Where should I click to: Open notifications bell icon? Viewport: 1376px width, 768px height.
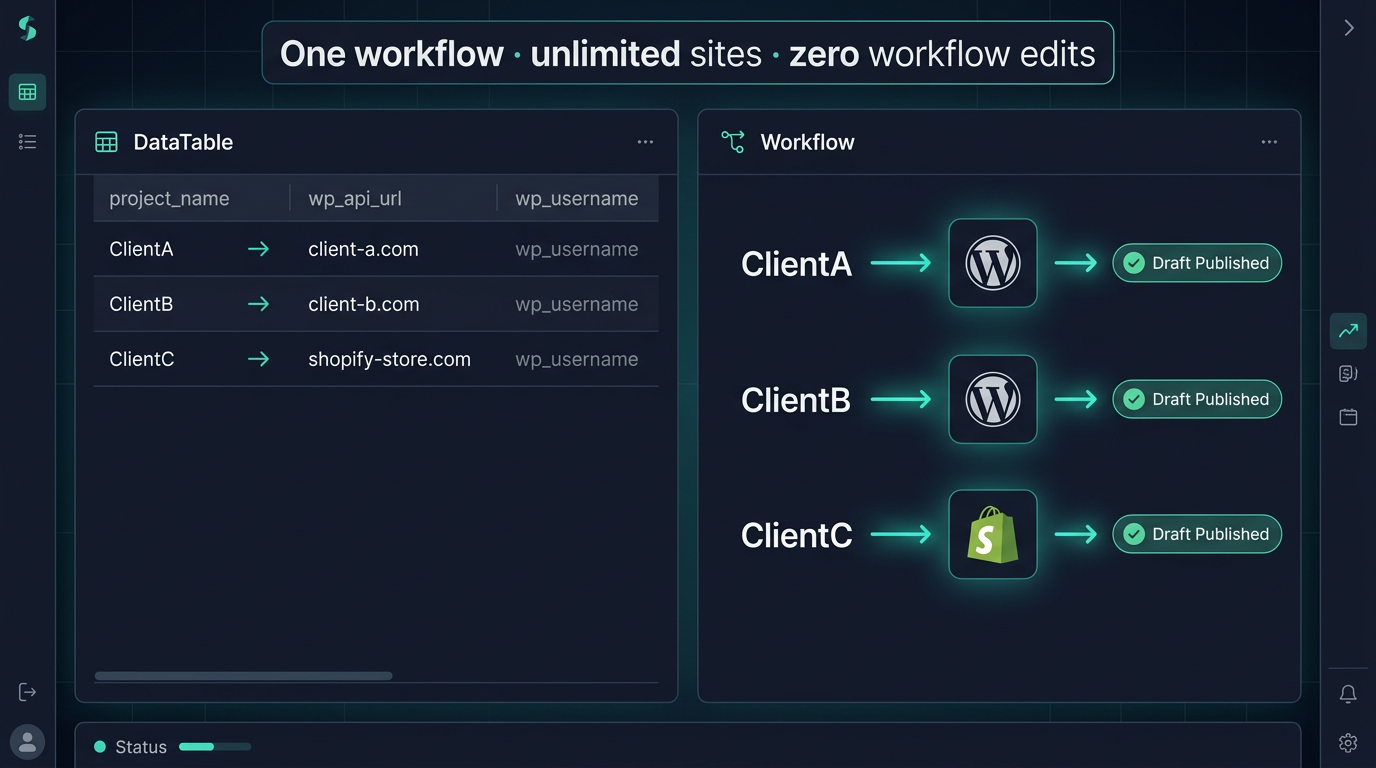(1348, 693)
